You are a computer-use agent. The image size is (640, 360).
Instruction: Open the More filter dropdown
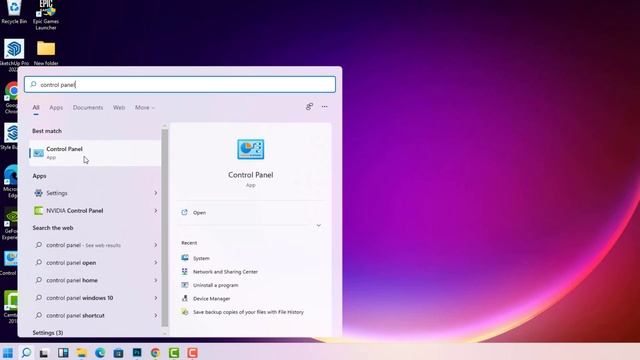[x=144, y=107]
